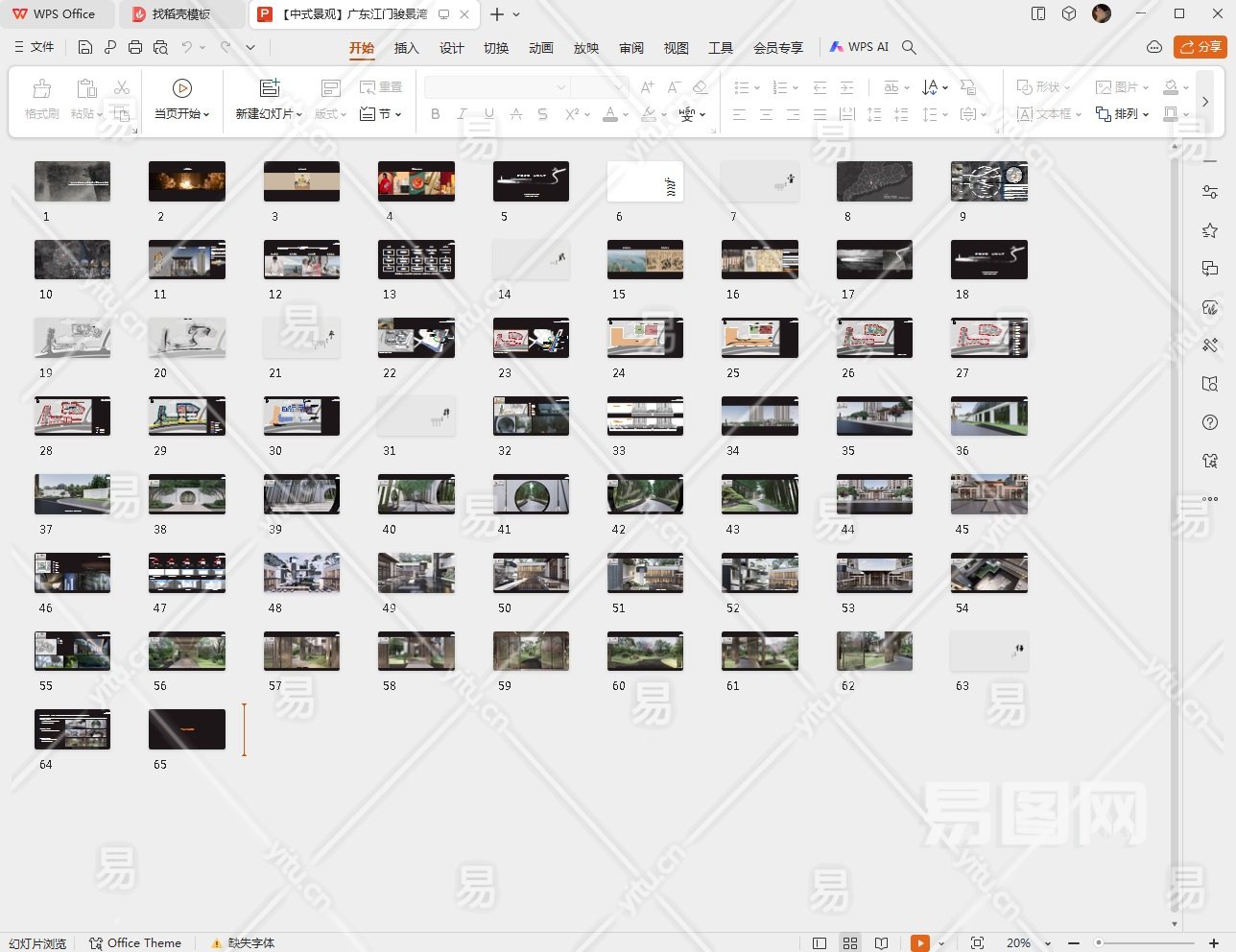Open the search magnifier icon
The image size is (1236, 952).
pyautogui.click(x=909, y=47)
